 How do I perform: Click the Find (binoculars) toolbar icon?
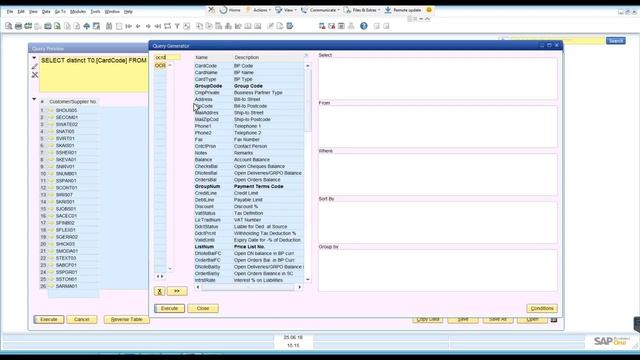coord(109,26)
